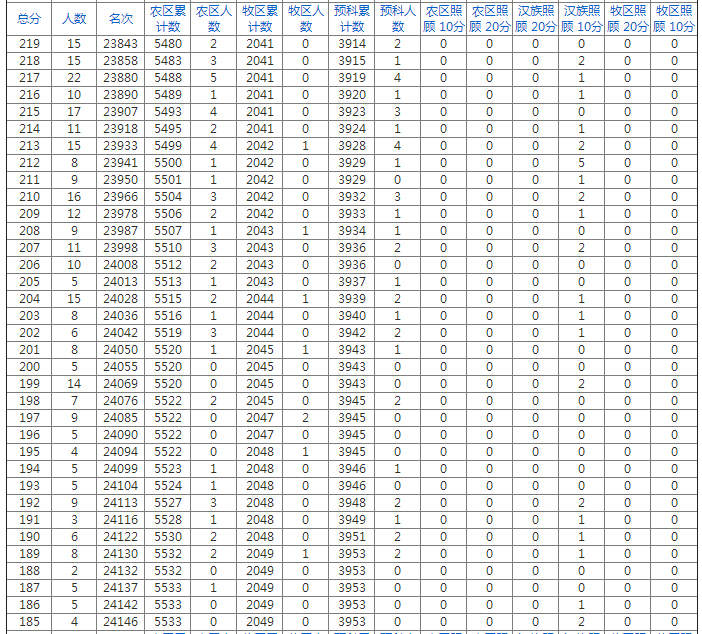Screen dimensions: 702x634
Task: Select the 农区累计数 cell 5480
Action: coord(169,44)
